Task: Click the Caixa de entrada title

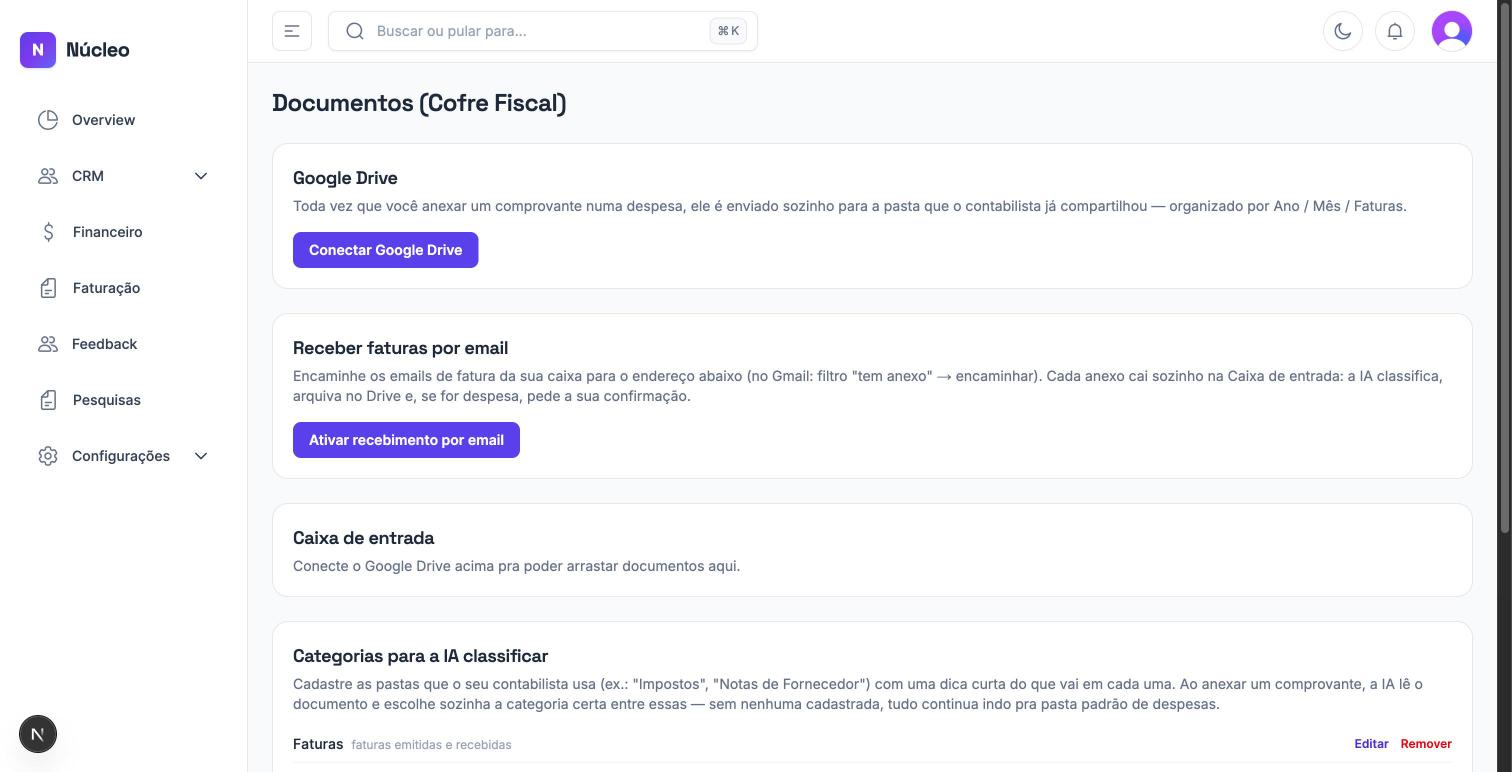Action: (x=363, y=538)
